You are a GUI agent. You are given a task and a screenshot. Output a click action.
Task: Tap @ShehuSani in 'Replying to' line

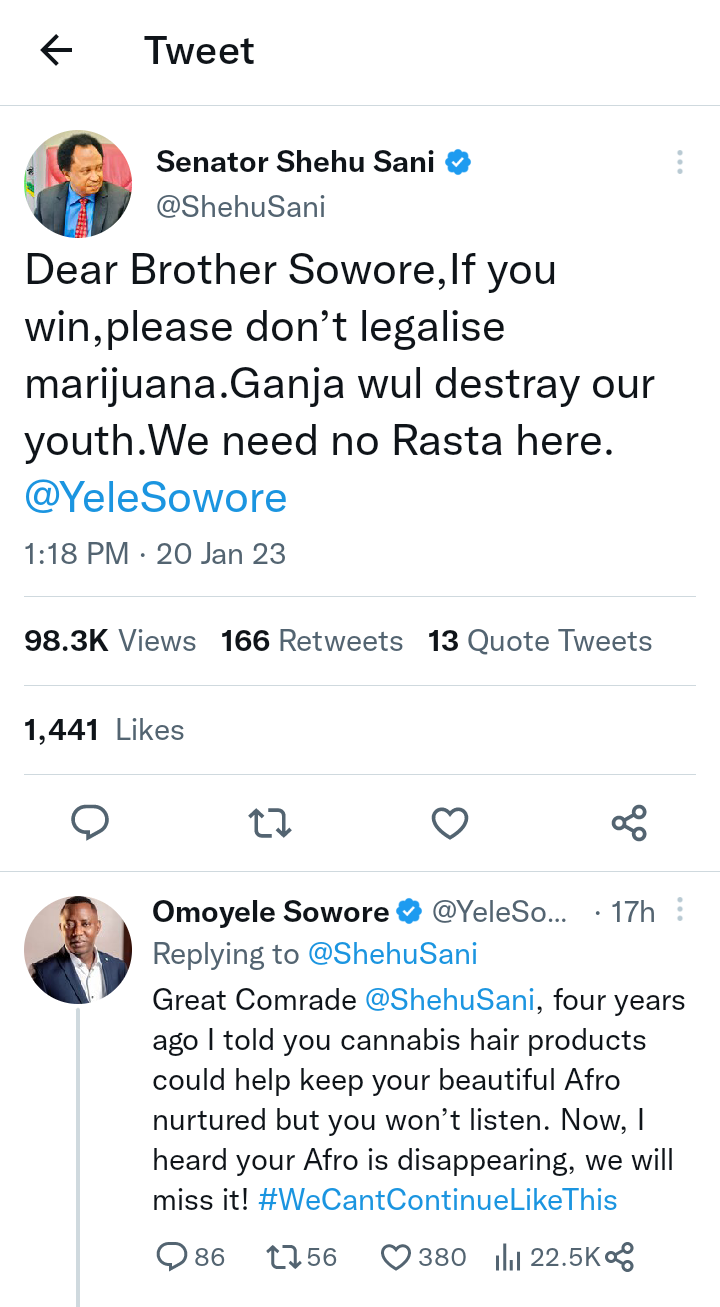(x=392, y=954)
